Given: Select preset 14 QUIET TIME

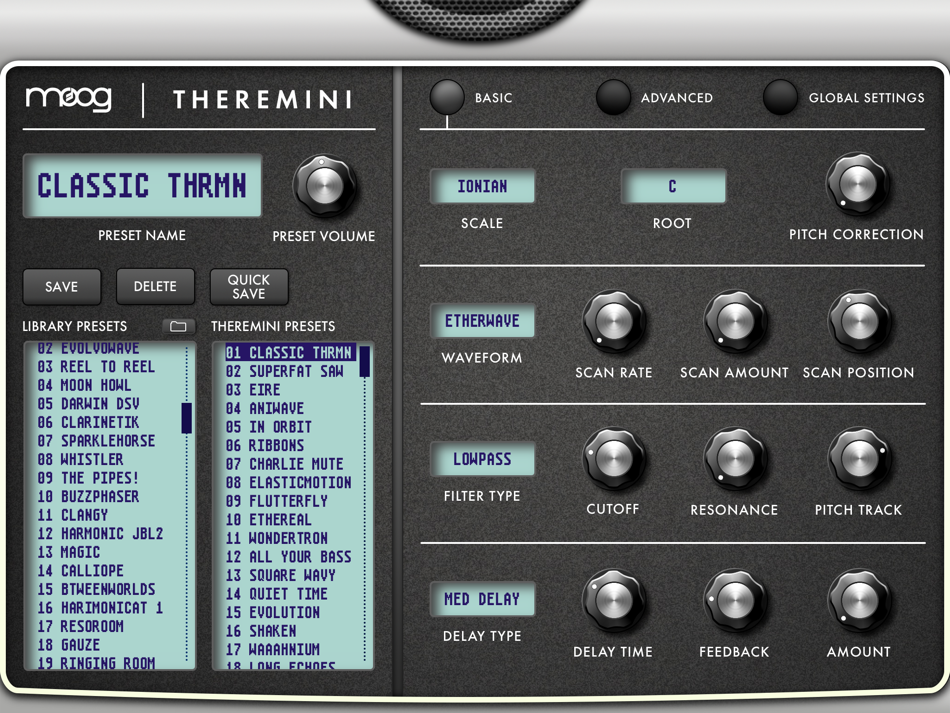Looking at the screenshot, I should (277, 594).
